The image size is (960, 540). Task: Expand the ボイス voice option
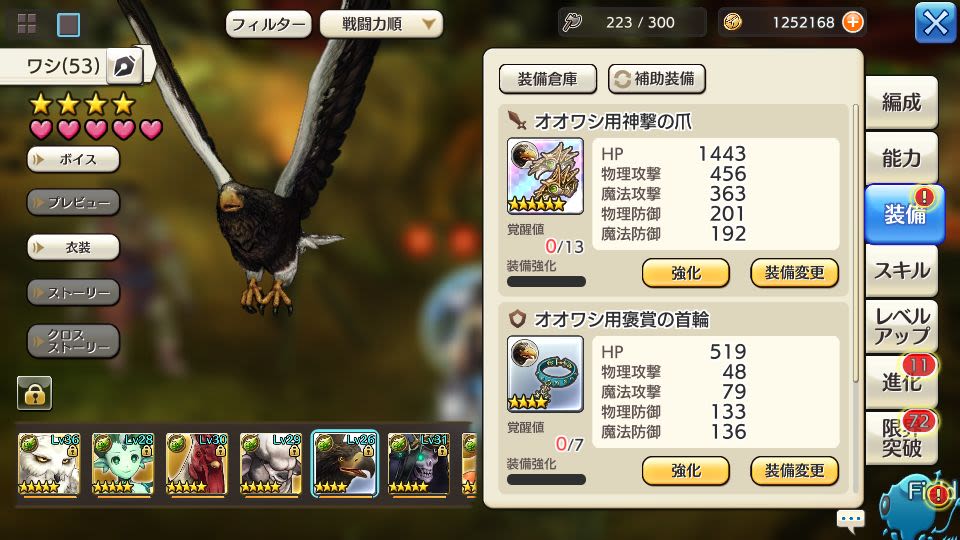(x=73, y=160)
